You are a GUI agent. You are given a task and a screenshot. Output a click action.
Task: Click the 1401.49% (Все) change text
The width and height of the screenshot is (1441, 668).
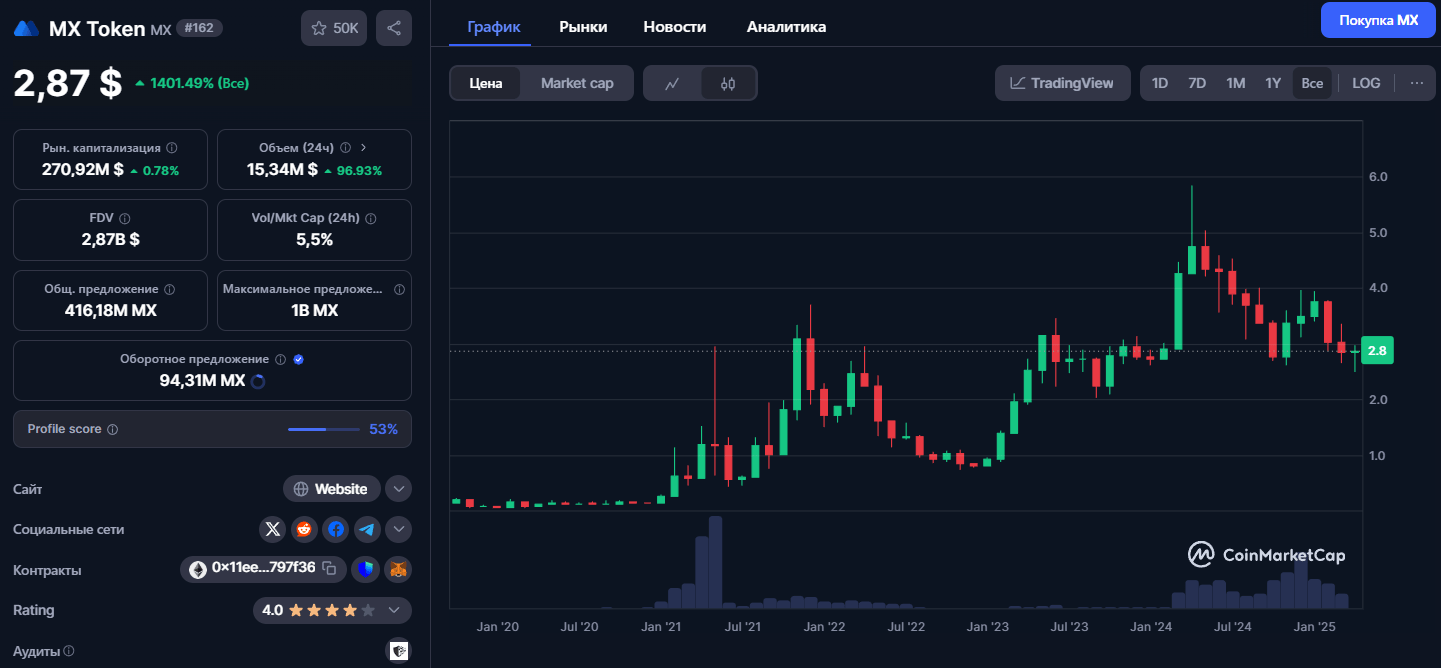(199, 83)
